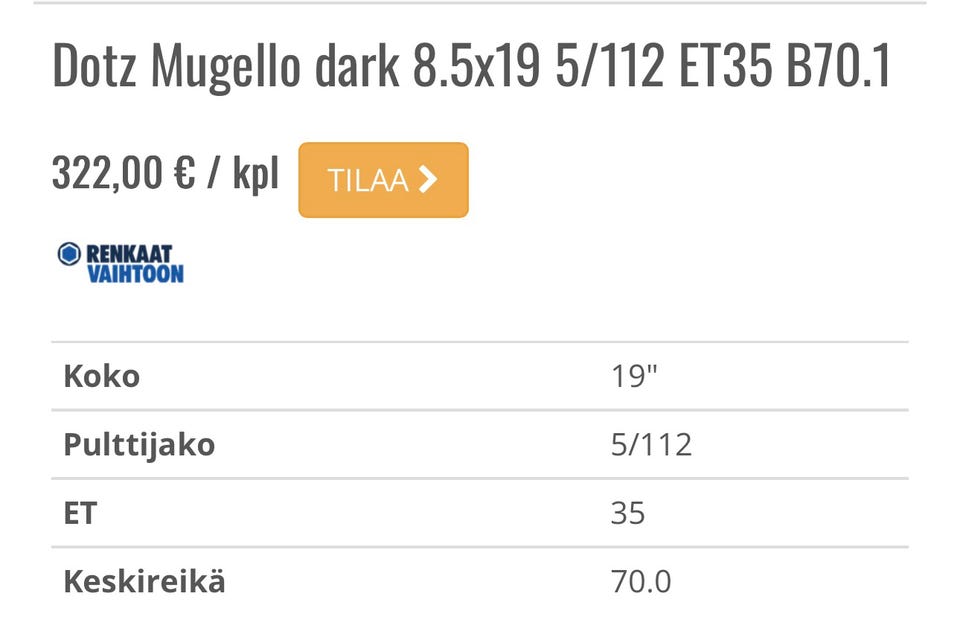Image resolution: width=960 pixels, height=637 pixels.
Task: Click B70.1 in the product heading
Action: [838, 68]
